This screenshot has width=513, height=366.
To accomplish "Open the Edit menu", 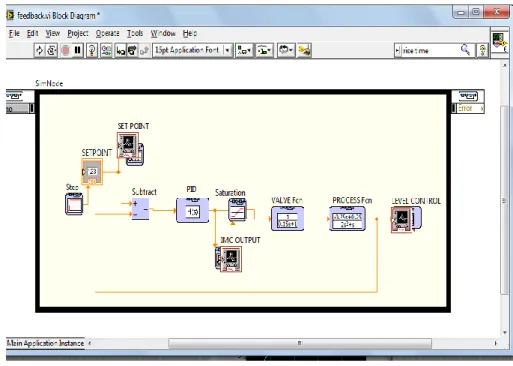I will tap(33, 33).
